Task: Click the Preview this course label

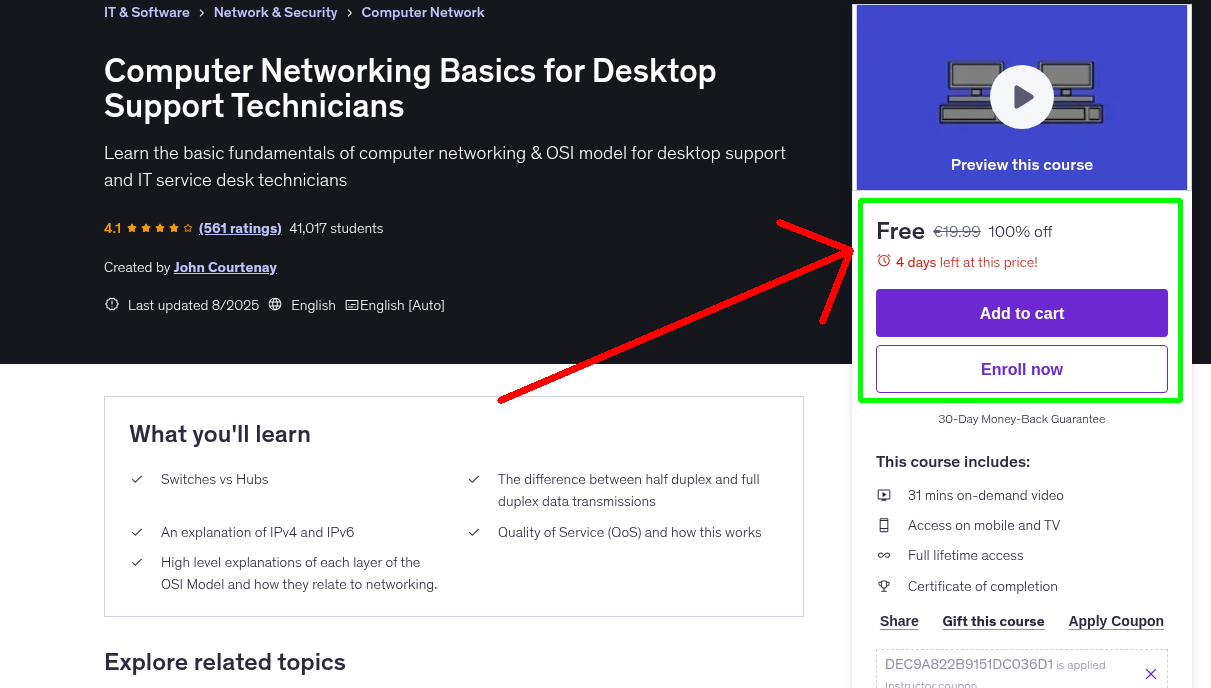Action: [x=1022, y=165]
